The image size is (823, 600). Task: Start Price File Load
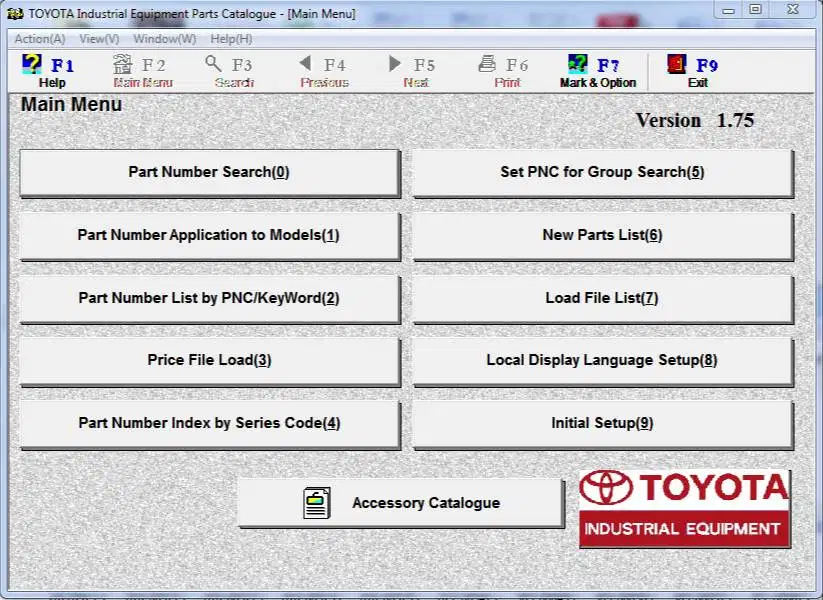click(x=209, y=360)
